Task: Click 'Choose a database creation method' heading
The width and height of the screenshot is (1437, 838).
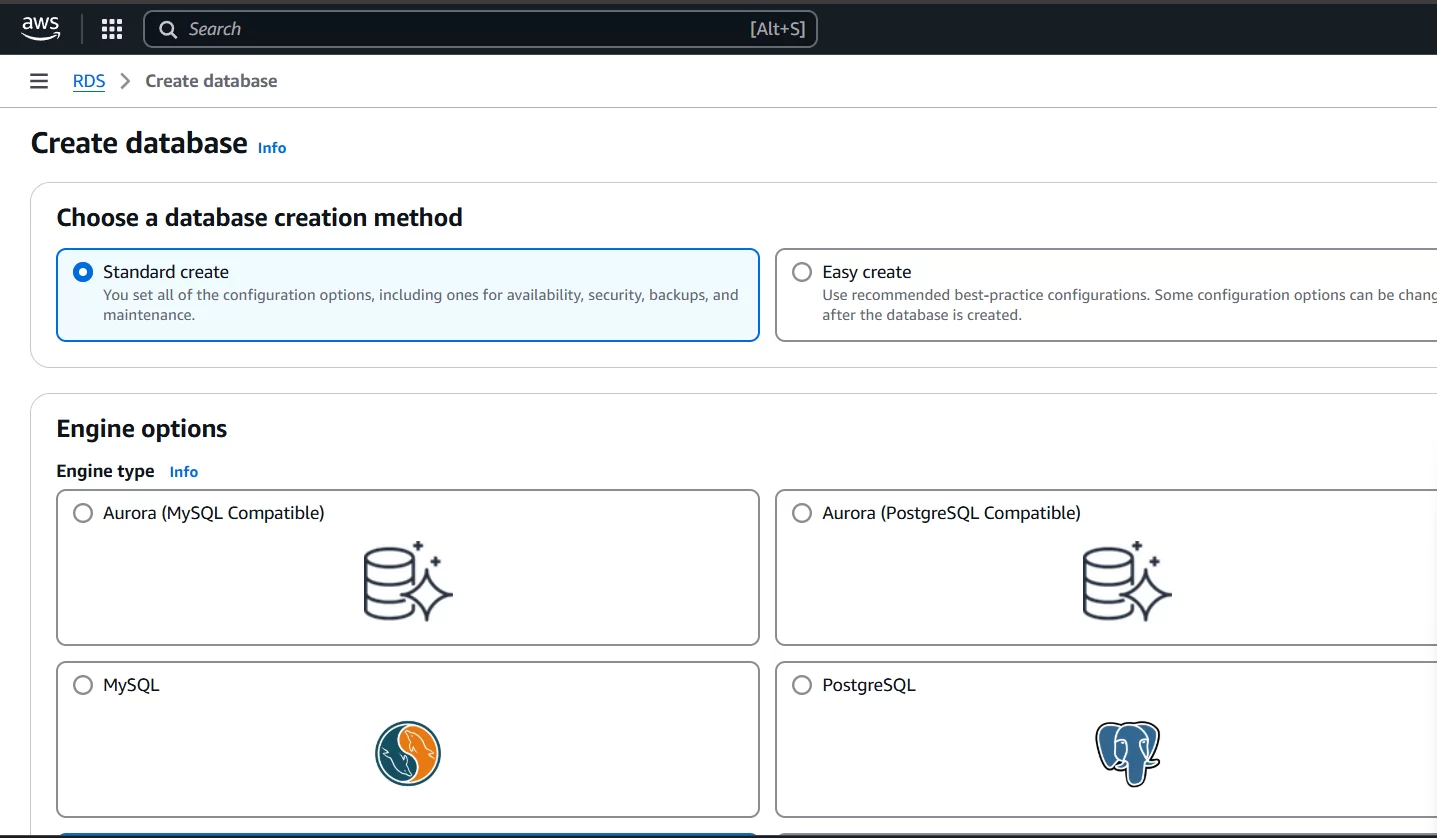Action: coord(259,217)
